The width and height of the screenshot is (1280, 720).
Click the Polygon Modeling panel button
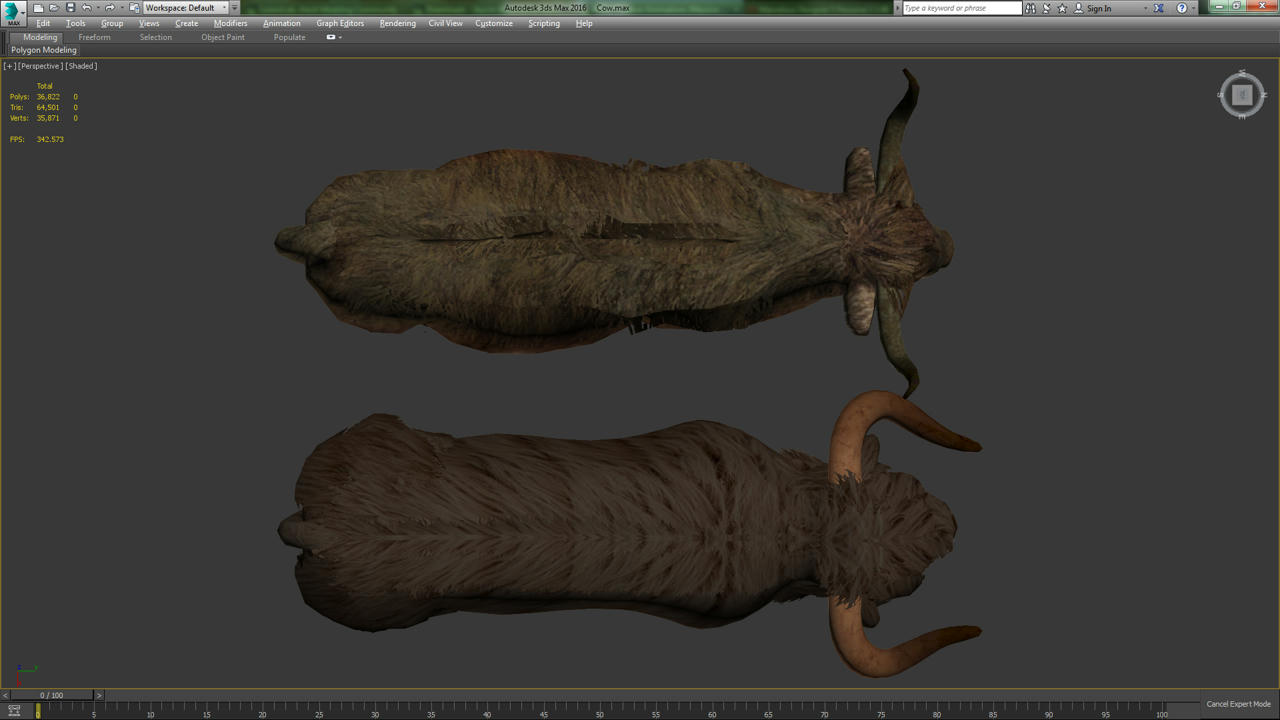coord(44,50)
